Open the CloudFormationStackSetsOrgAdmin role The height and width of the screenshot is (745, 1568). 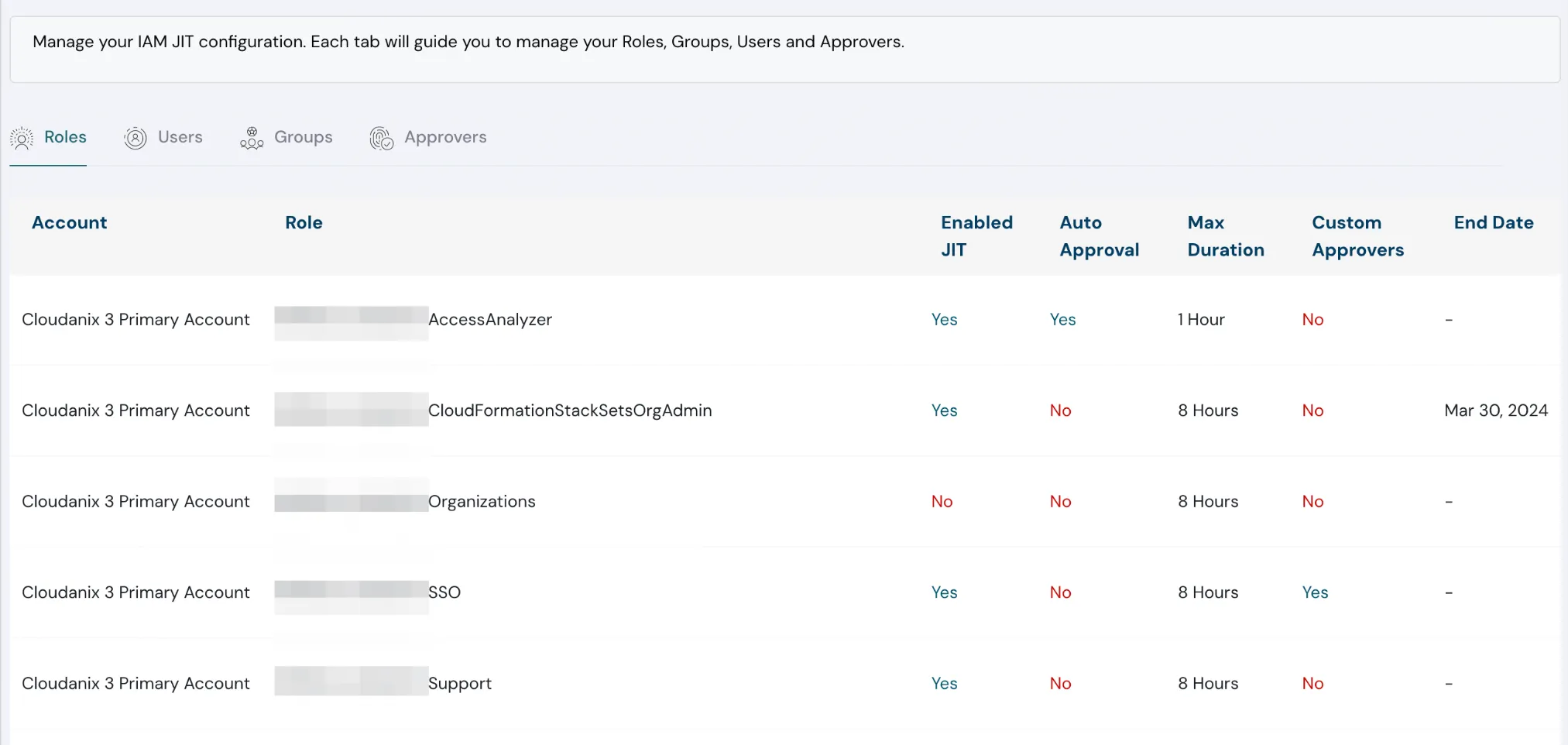pyautogui.click(x=570, y=410)
